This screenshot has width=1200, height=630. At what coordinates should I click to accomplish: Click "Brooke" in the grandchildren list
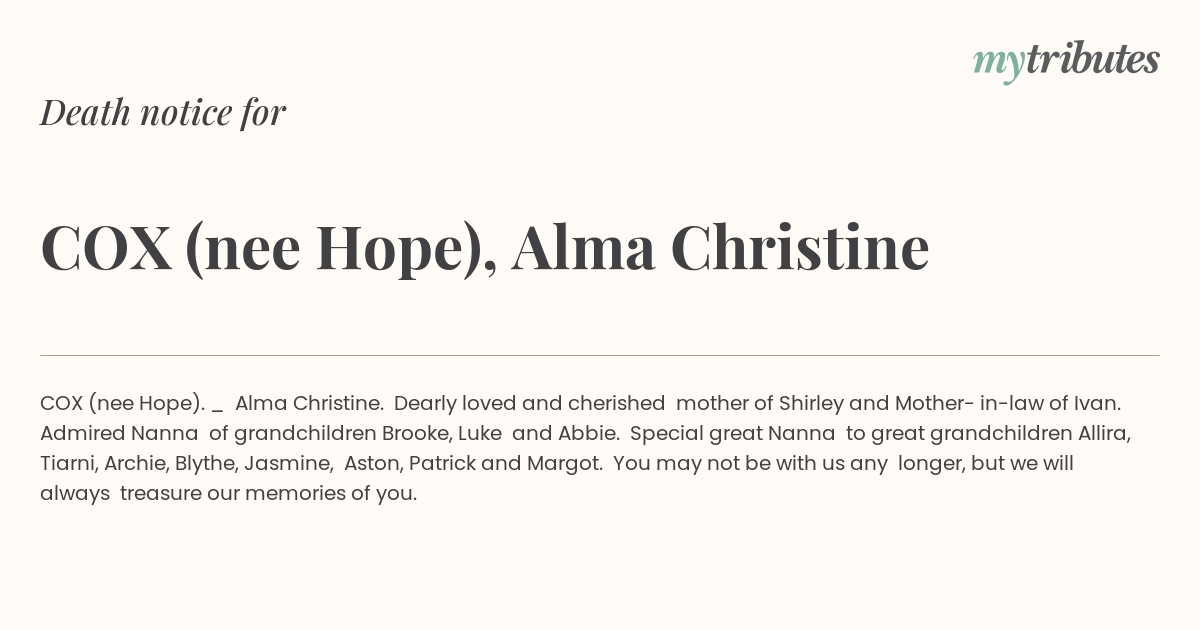point(416,433)
